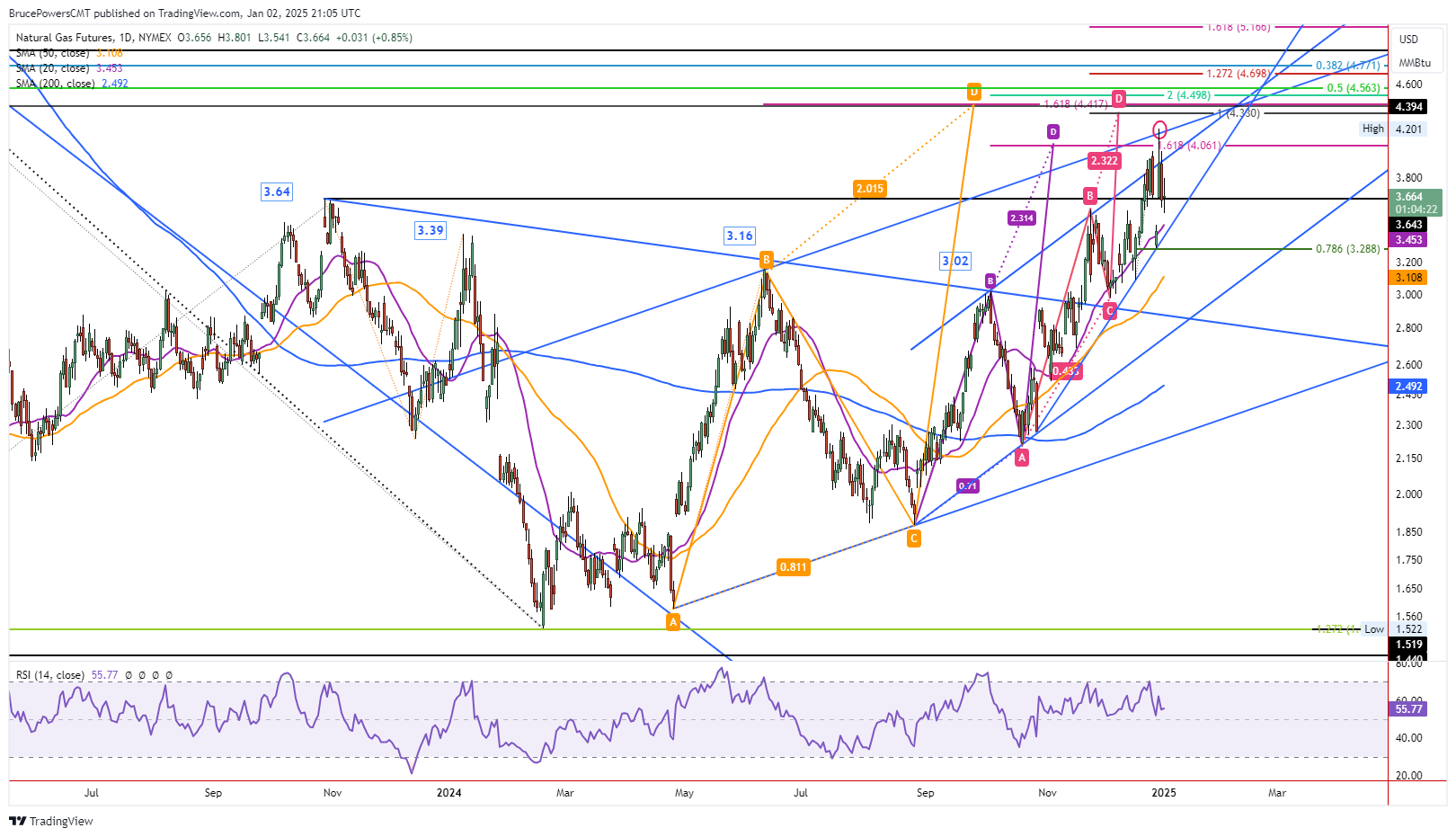Image resolution: width=1456 pixels, height=837 pixels.
Task: Click the MMBtu unit label on the price axis
Action: click(1415, 63)
